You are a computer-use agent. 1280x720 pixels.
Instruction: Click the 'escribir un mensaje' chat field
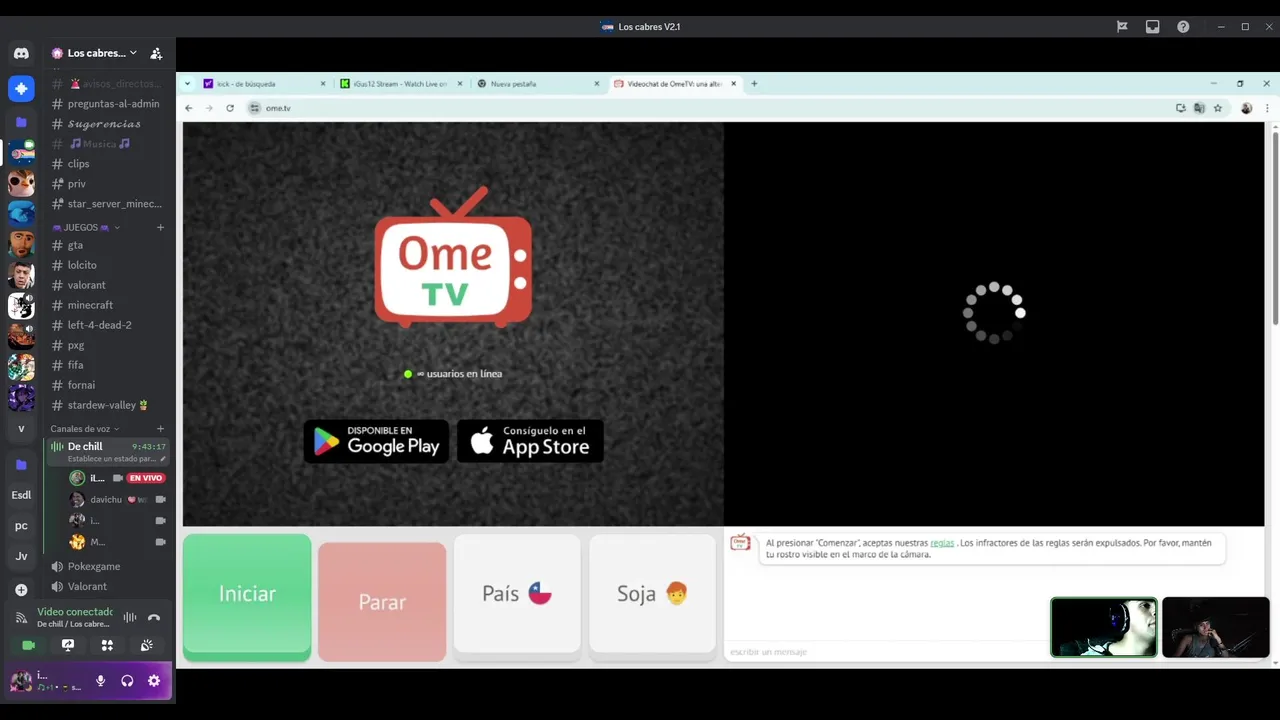click(885, 652)
